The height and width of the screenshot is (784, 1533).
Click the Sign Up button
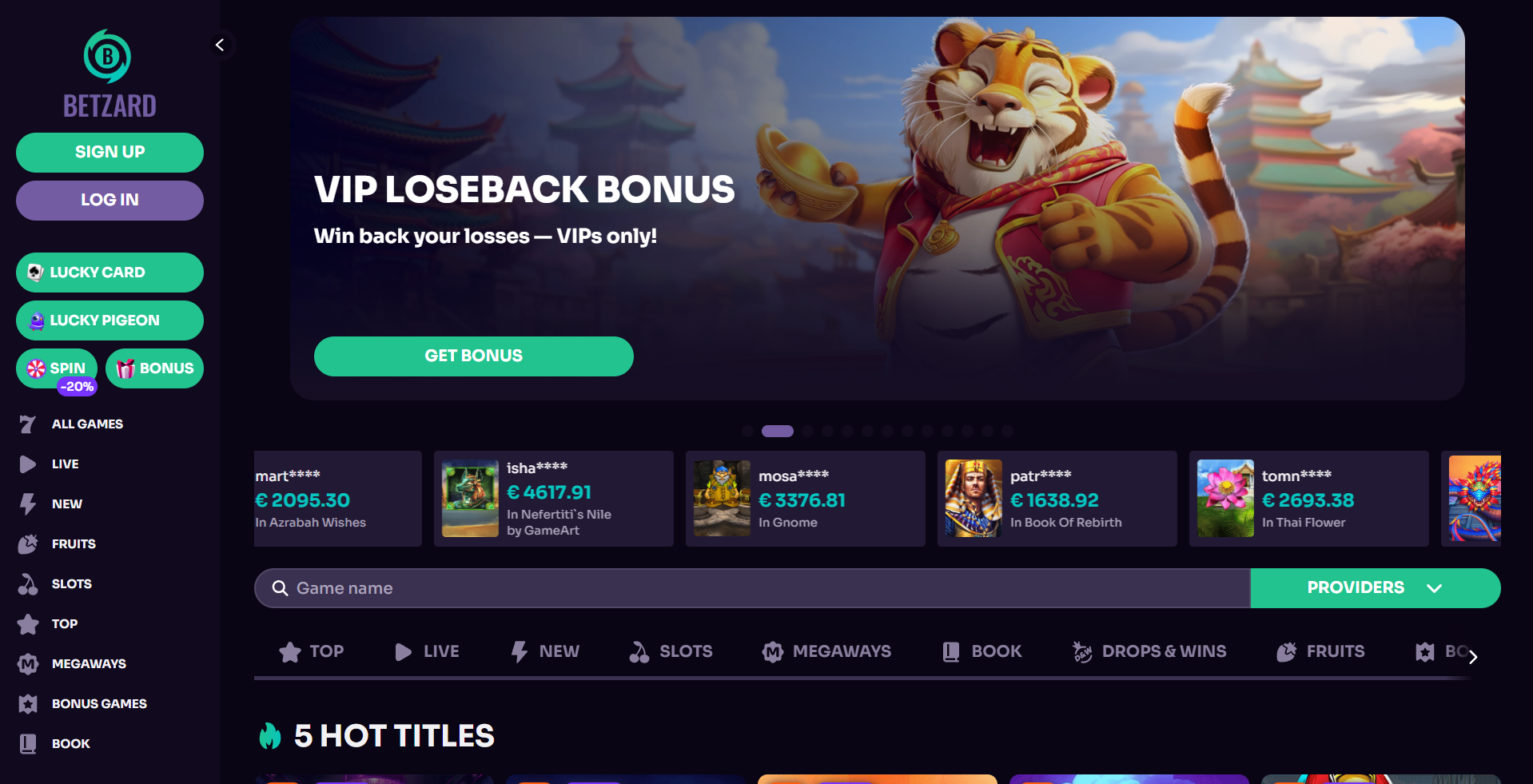tap(109, 153)
